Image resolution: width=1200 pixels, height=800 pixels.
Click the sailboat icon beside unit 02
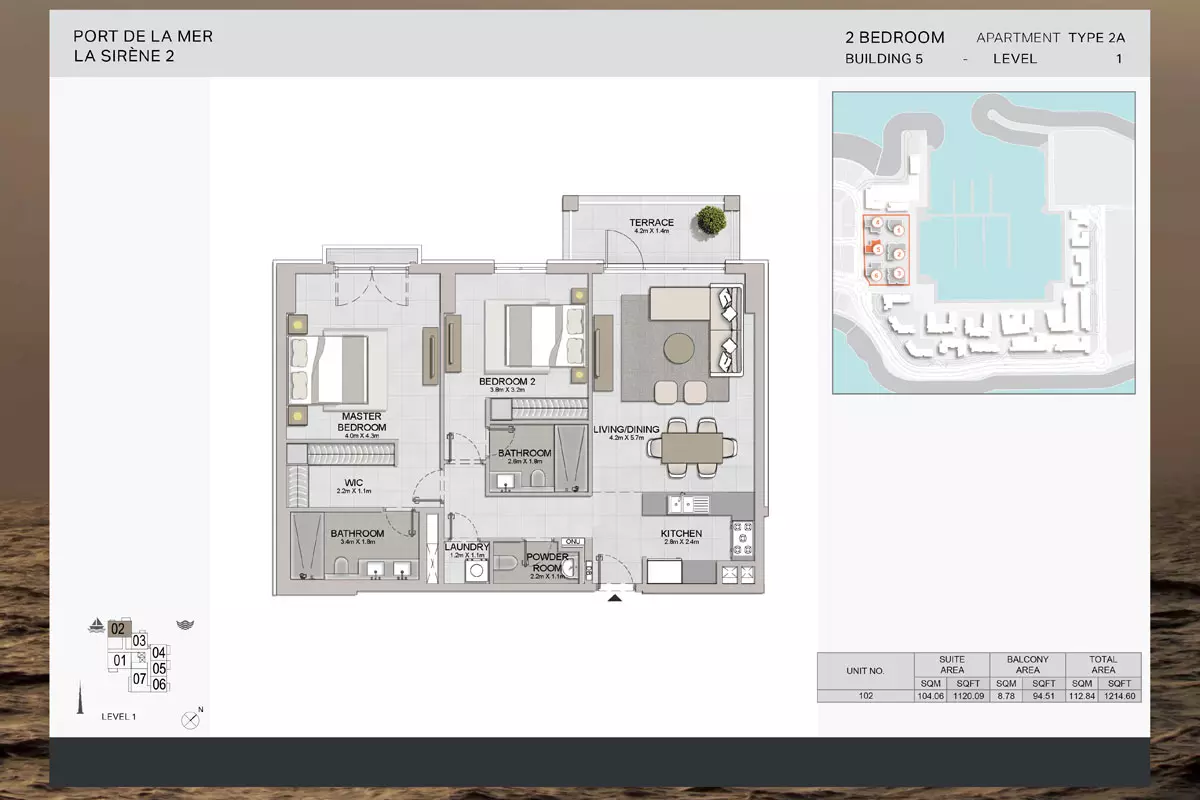coord(96,627)
